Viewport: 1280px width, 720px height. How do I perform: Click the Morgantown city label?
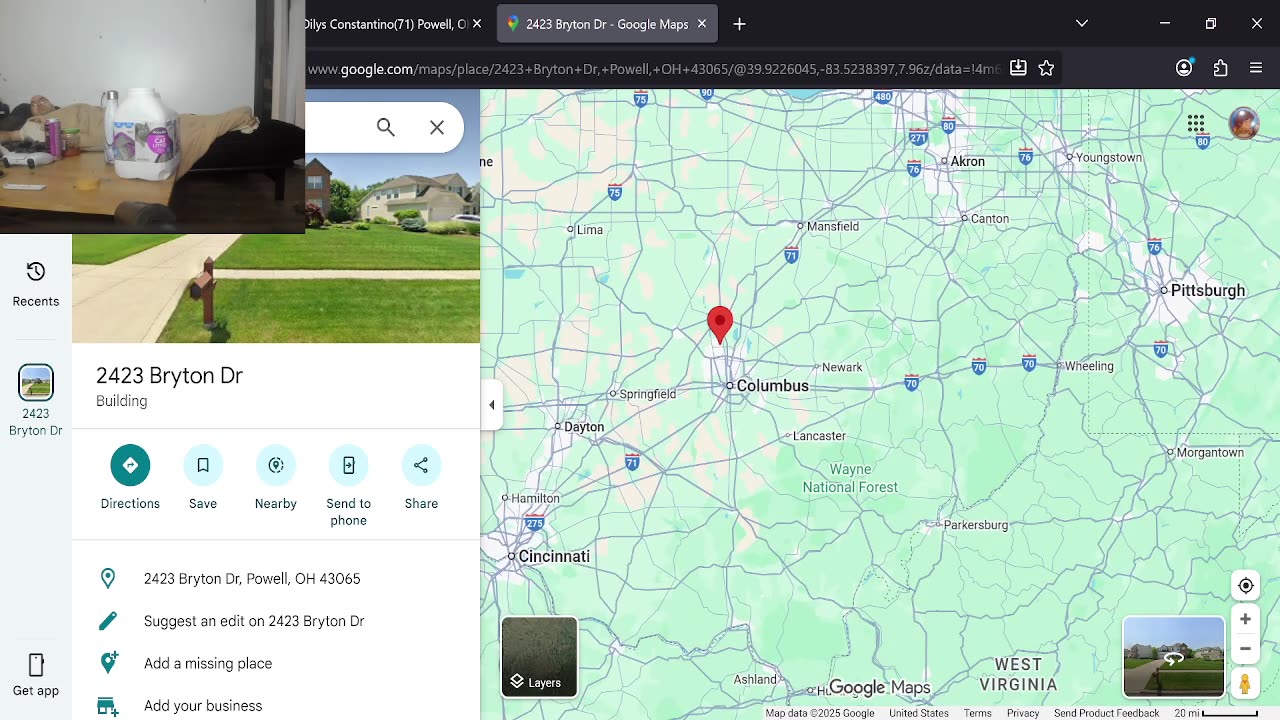click(1210, 453)
